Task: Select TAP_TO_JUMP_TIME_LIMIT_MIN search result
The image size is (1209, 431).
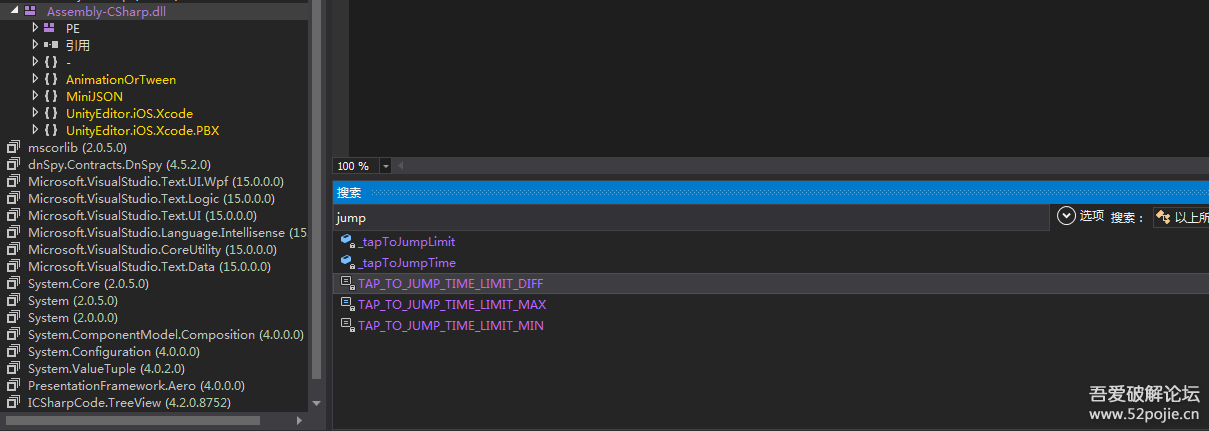Action: click(x=451, y=326)
